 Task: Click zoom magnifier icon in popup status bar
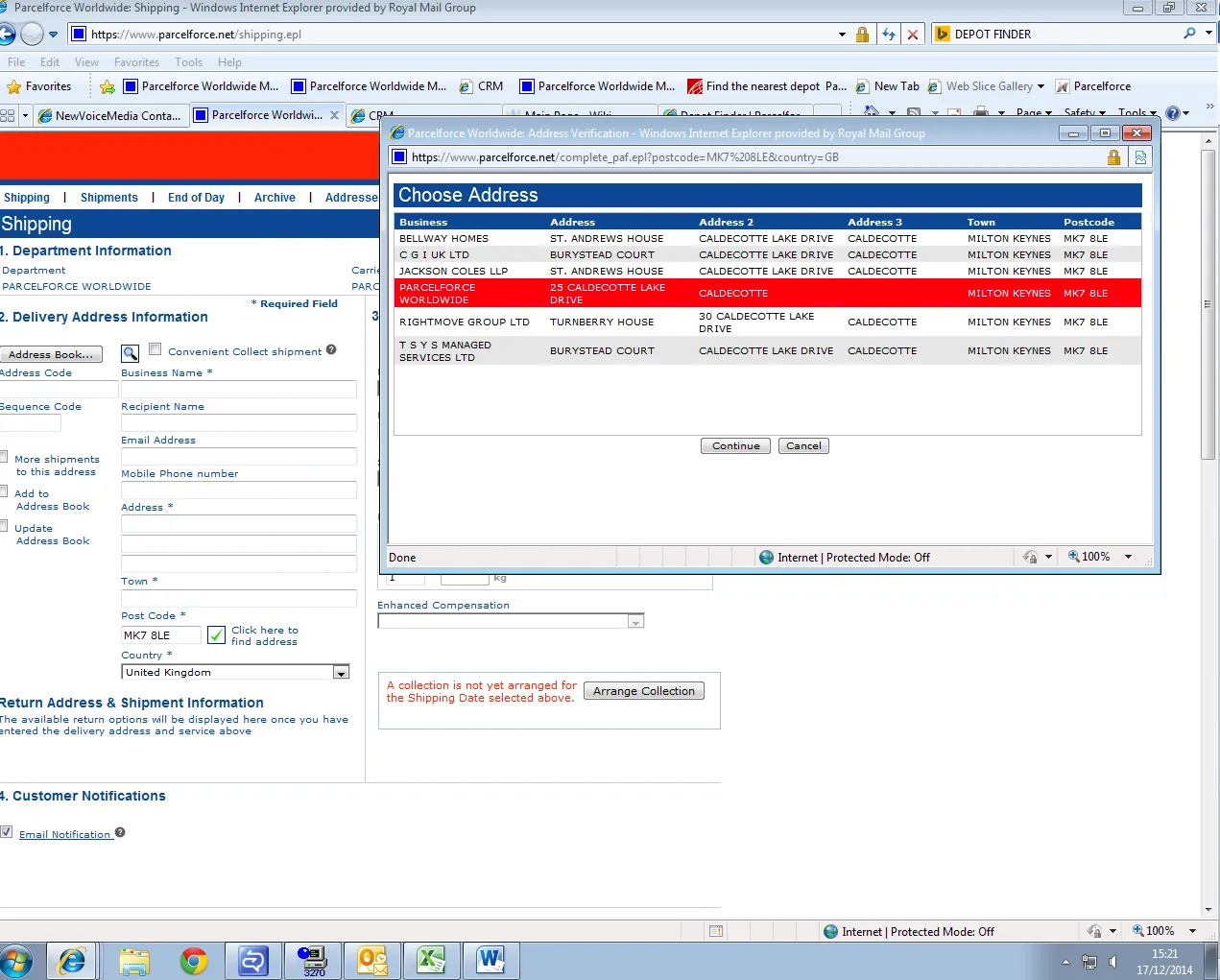coord(1074,557)
